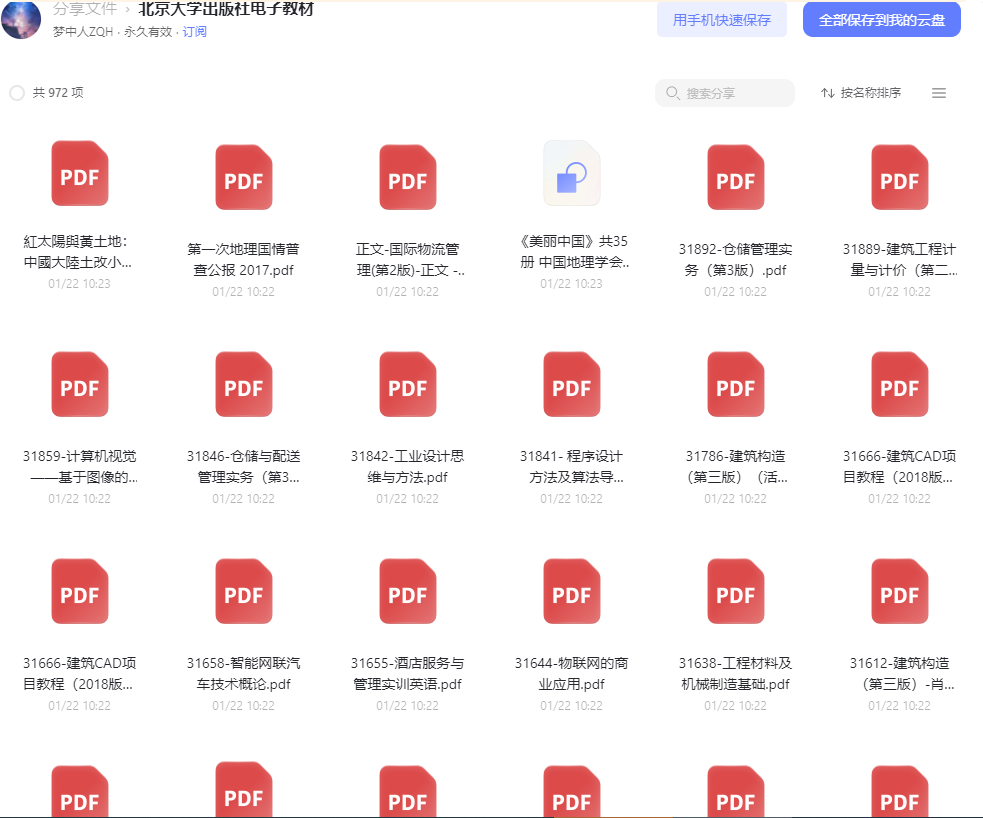Toggle the select-all circle beside 共 972 项
This screenshot has height=818, width=983.
point(17,93)
